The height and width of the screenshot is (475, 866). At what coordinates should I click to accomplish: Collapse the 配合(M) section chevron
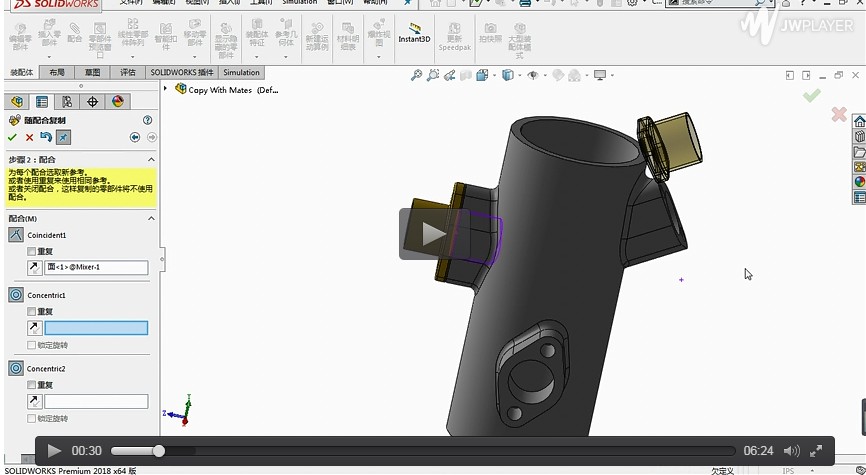151,218
